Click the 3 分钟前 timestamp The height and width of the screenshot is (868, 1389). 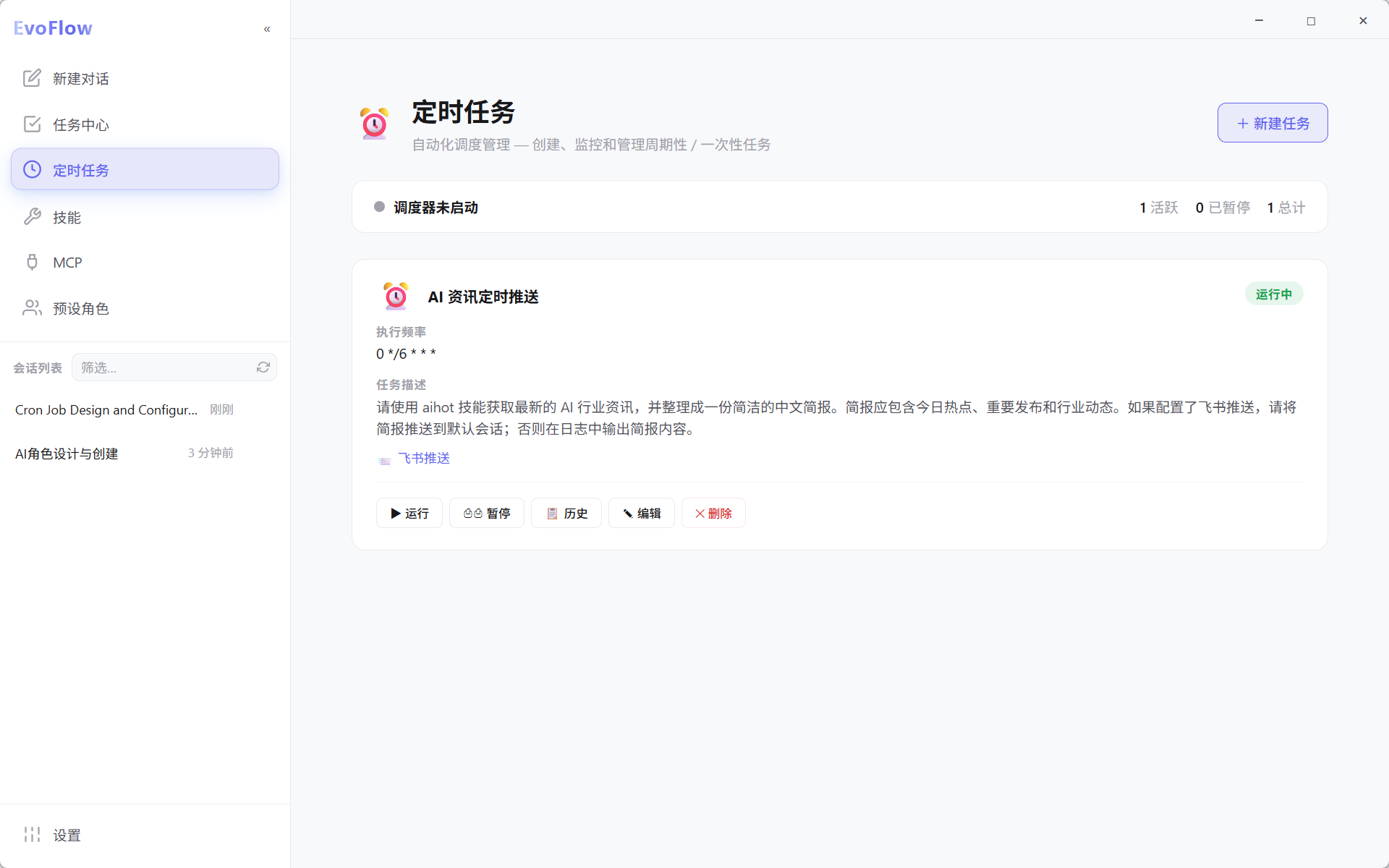(211, 453)
